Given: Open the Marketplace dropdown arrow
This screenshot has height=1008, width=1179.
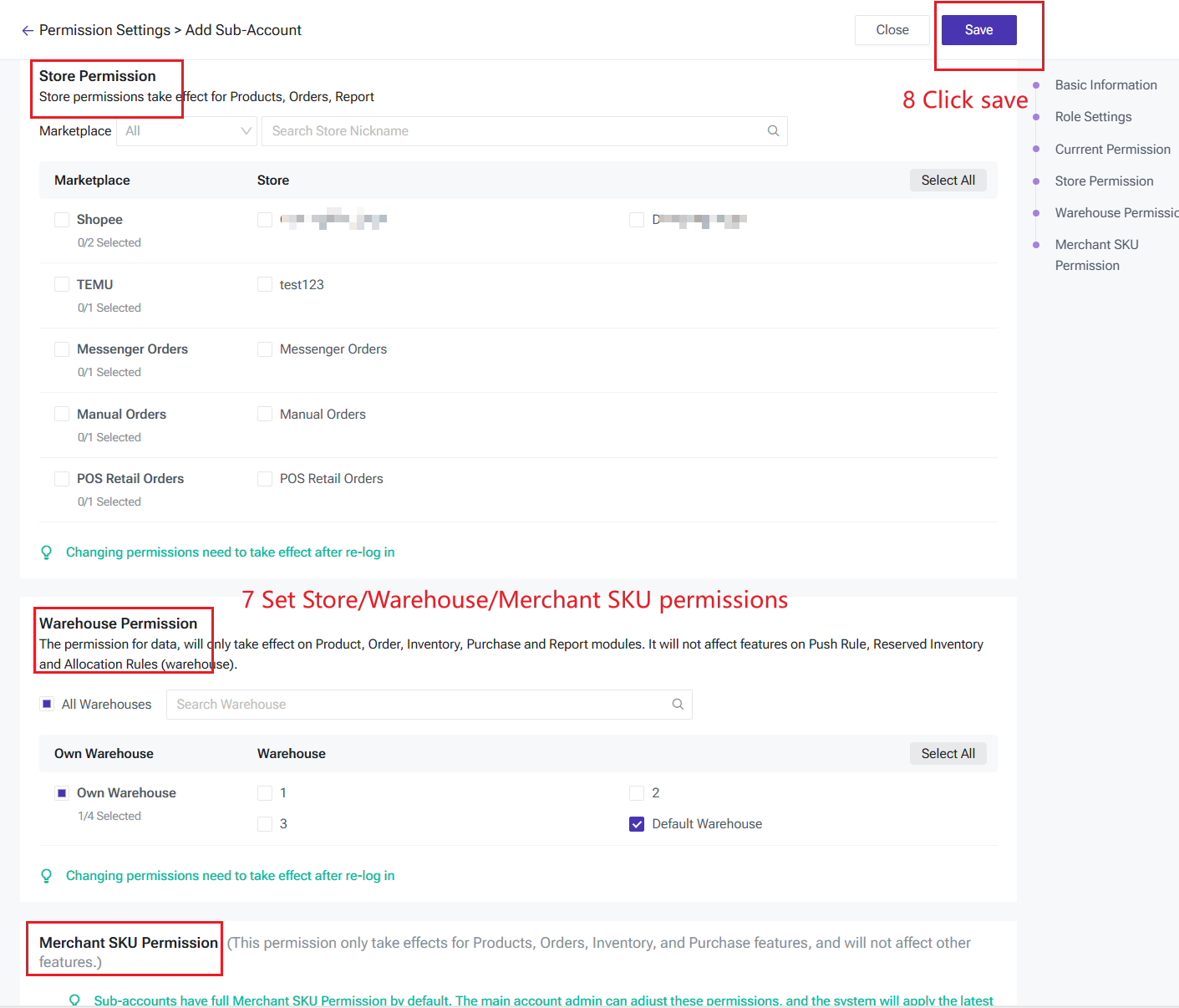Looking at the screenshot, I should point(246,131).
